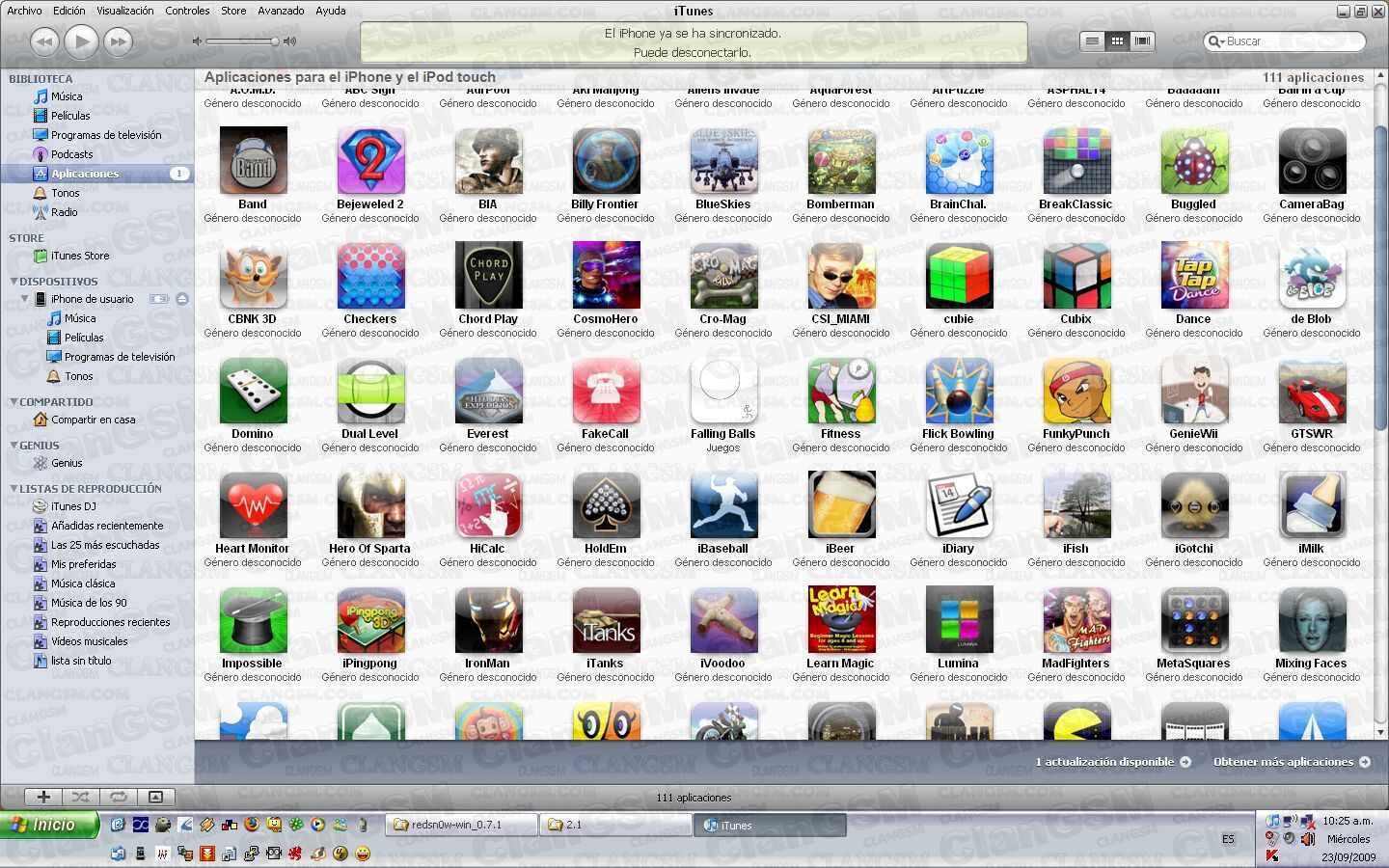
Task: Switch to grid view
Action: 1117,41
